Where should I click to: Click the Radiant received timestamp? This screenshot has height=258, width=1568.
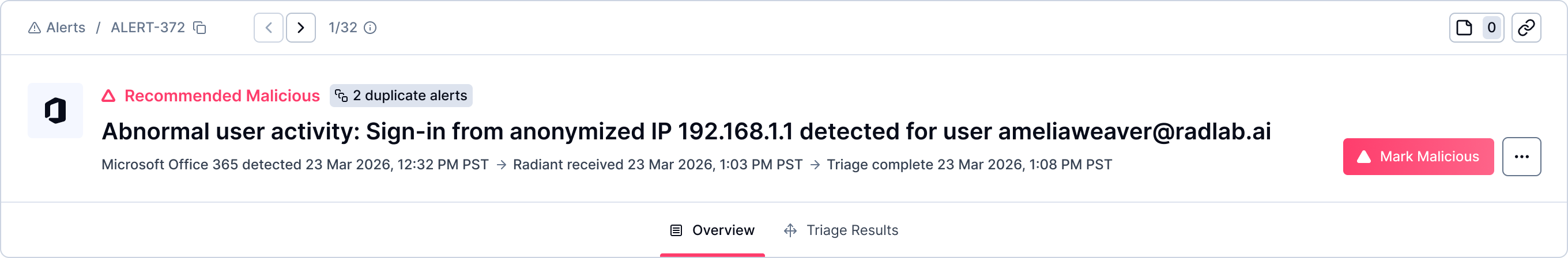coord(657,165)
